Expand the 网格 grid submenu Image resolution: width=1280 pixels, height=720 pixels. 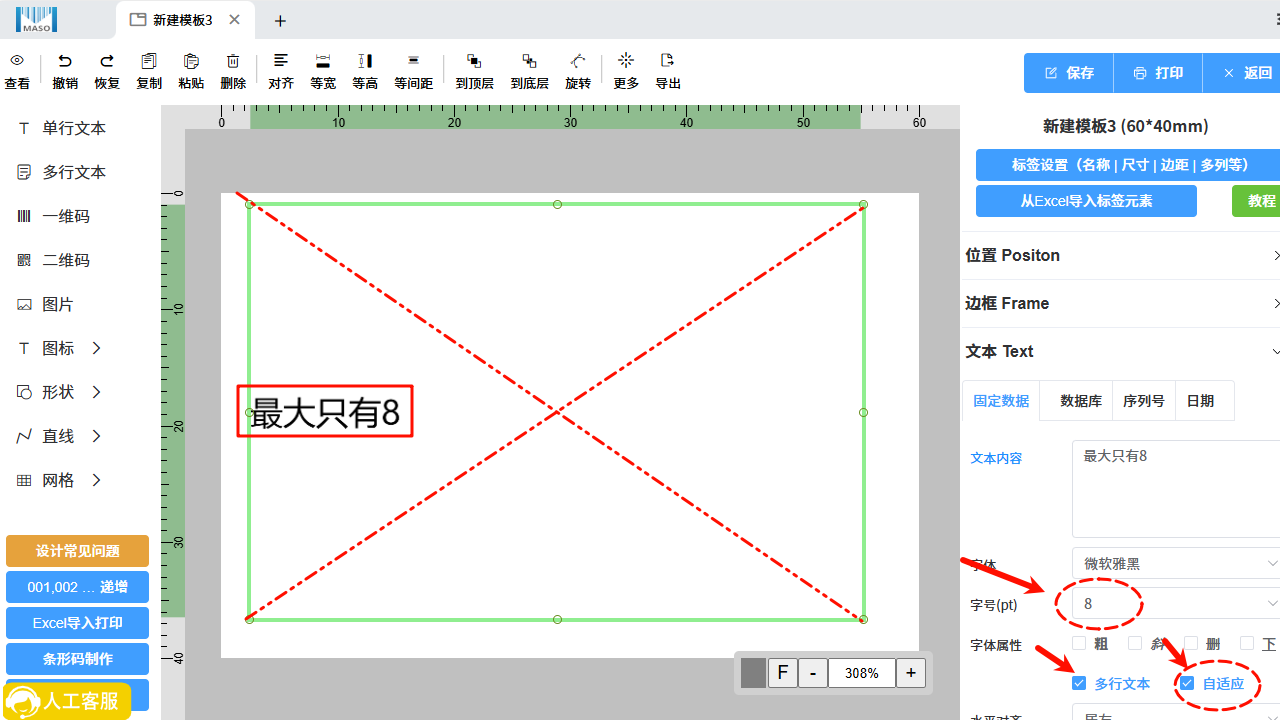(97, 480)
